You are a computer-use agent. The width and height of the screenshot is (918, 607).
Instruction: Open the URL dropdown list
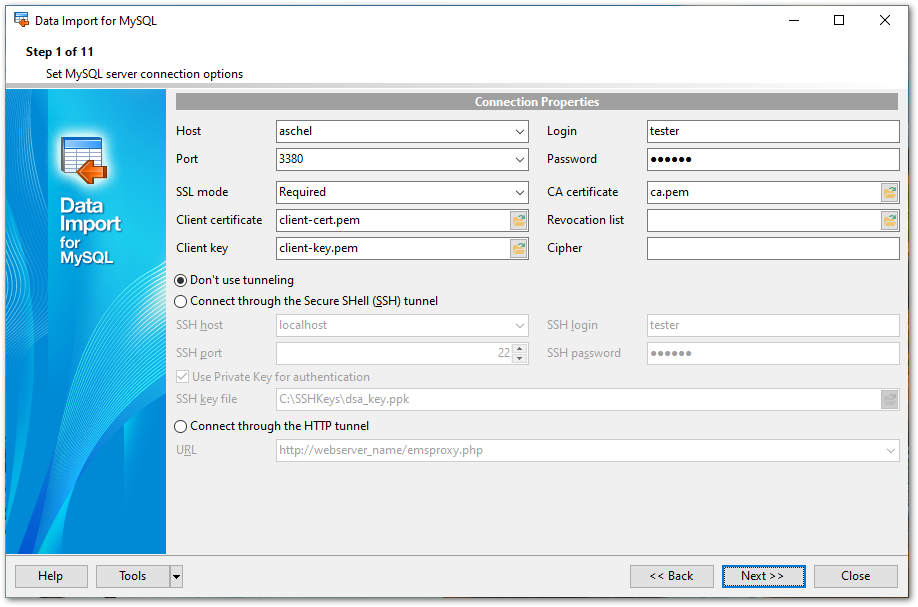(x=890, y=451)
